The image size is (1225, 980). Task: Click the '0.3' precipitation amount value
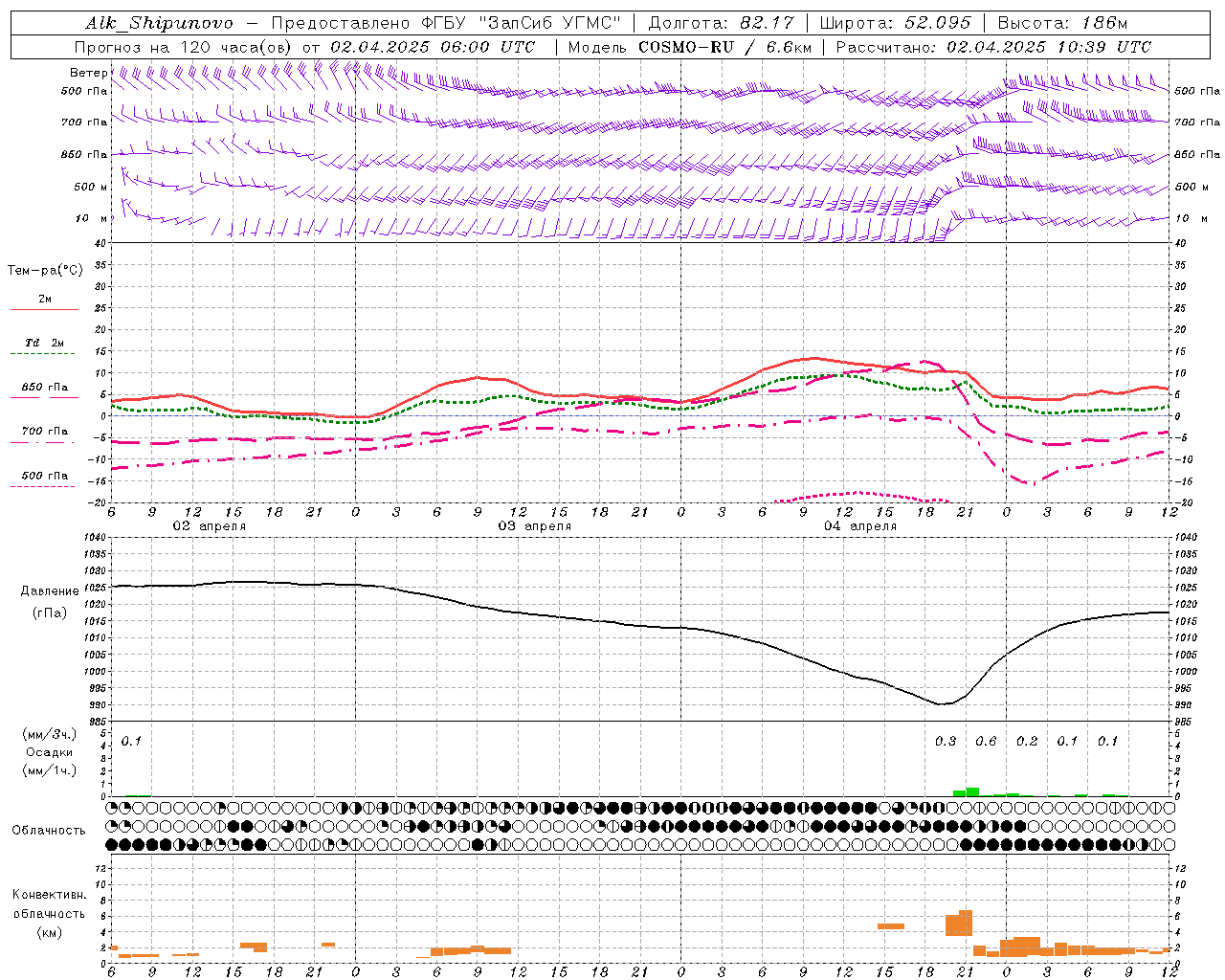946,741
